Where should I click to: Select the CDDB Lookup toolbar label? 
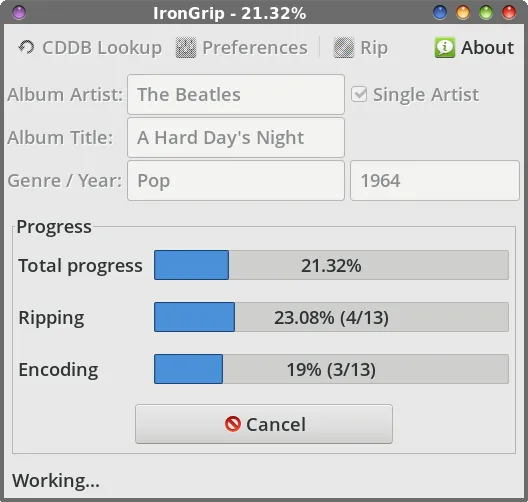click(102, 47)
